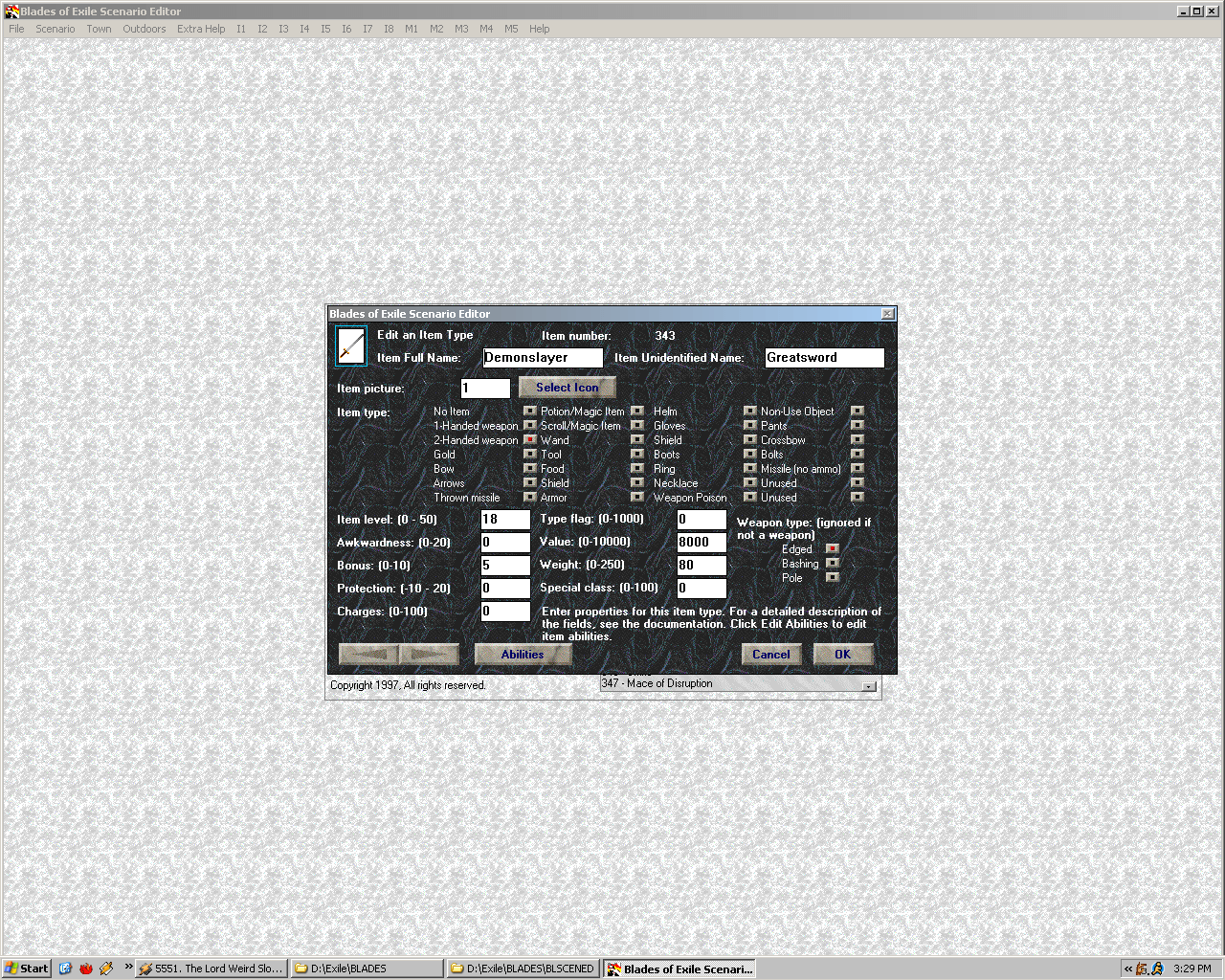
Task: Select Wand item type
Action: pos(637,440)
